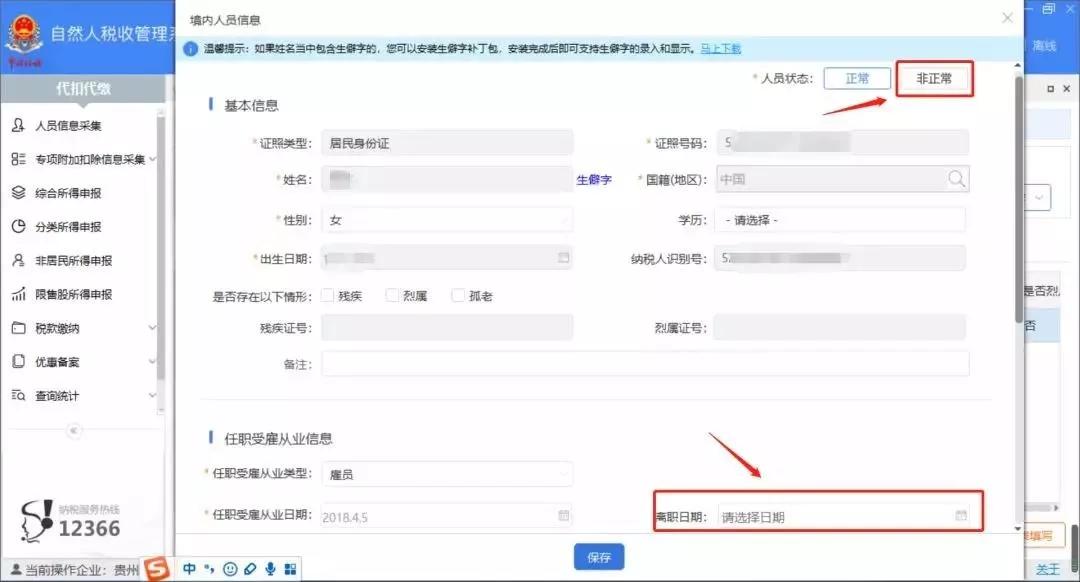Expand the 查询统计 menu chevron

pyautogui.click(x=152, y=395)
